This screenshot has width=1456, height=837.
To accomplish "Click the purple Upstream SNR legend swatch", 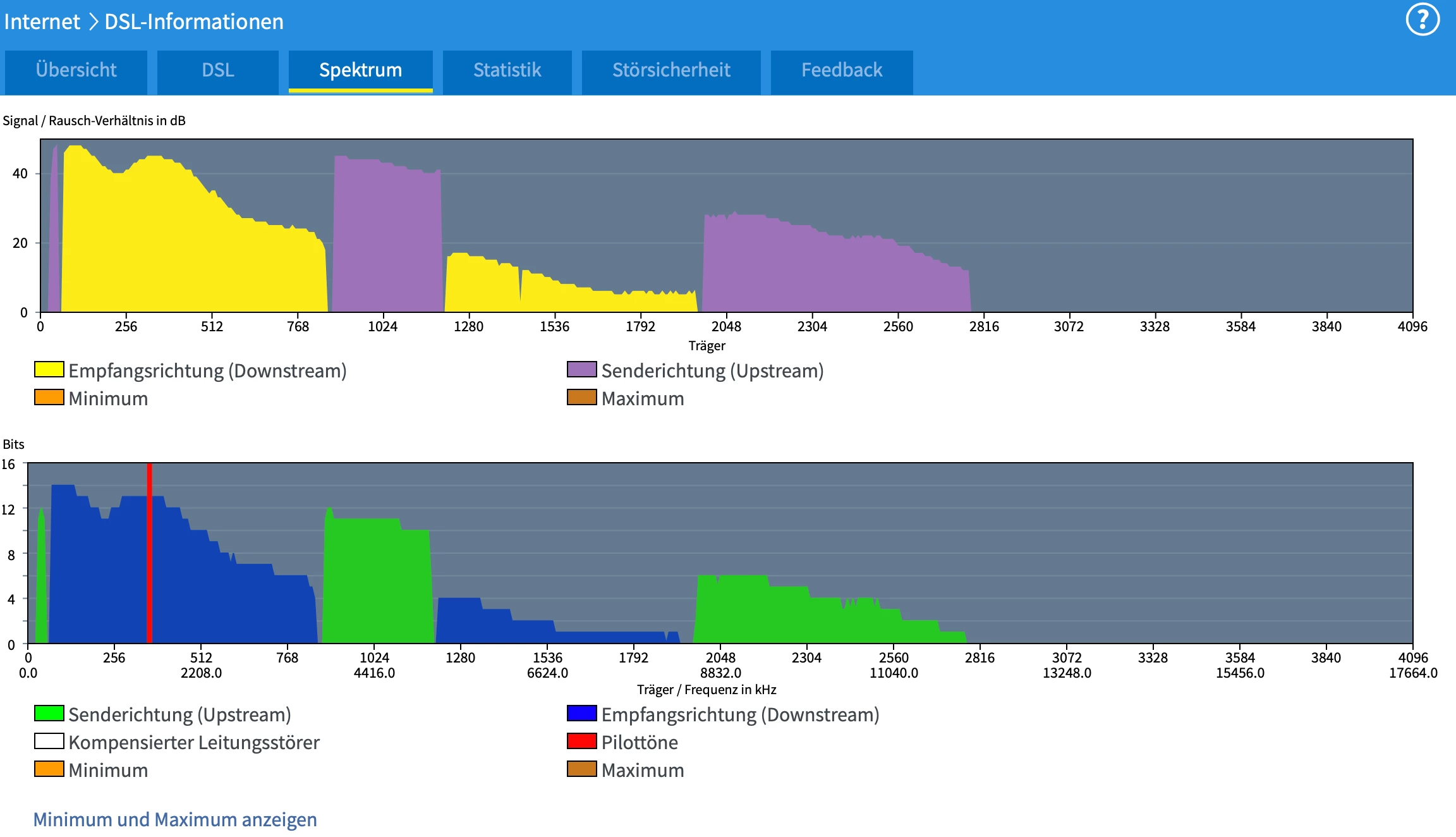I will pyautogui.click(x=581, y=370).
